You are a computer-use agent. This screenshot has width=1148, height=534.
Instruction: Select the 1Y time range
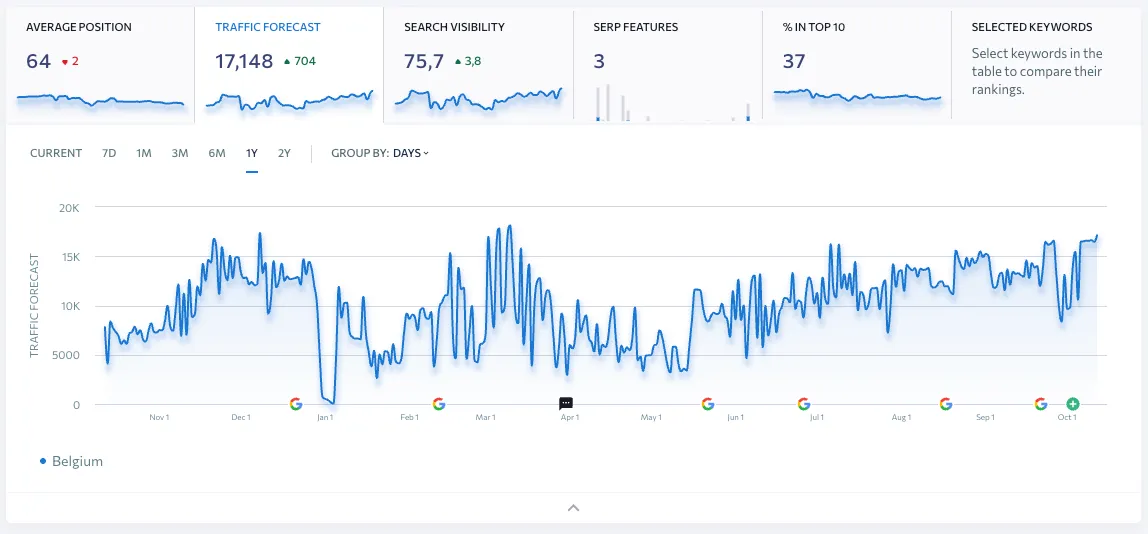click(x=252, y=153)
